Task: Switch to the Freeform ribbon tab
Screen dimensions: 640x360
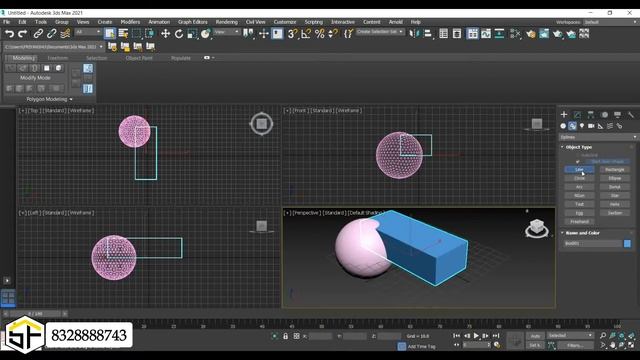Action: click(58, 58)
